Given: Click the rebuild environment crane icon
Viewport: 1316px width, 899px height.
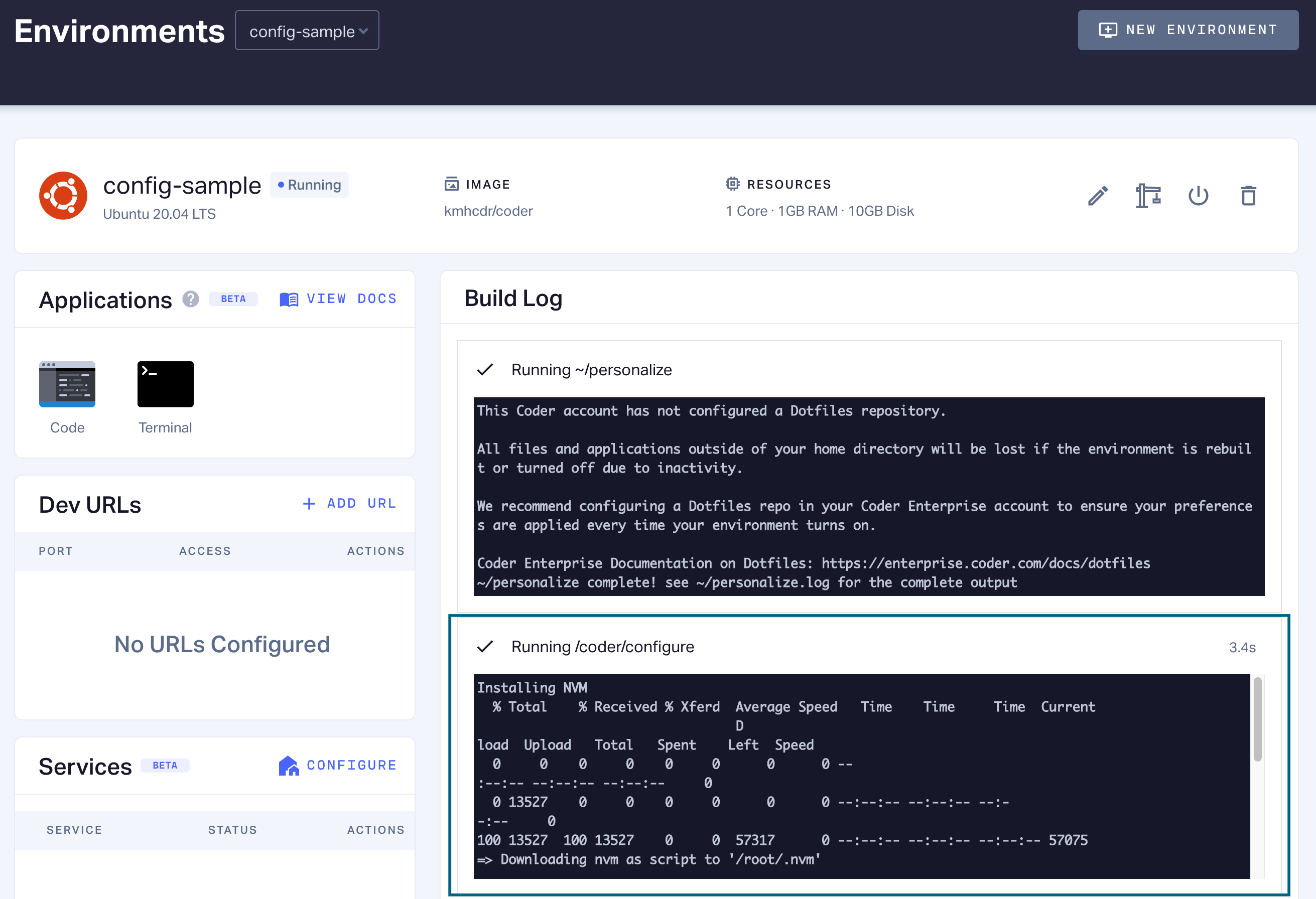Looking at the screenshot, I should click(x=1148, y=196).
